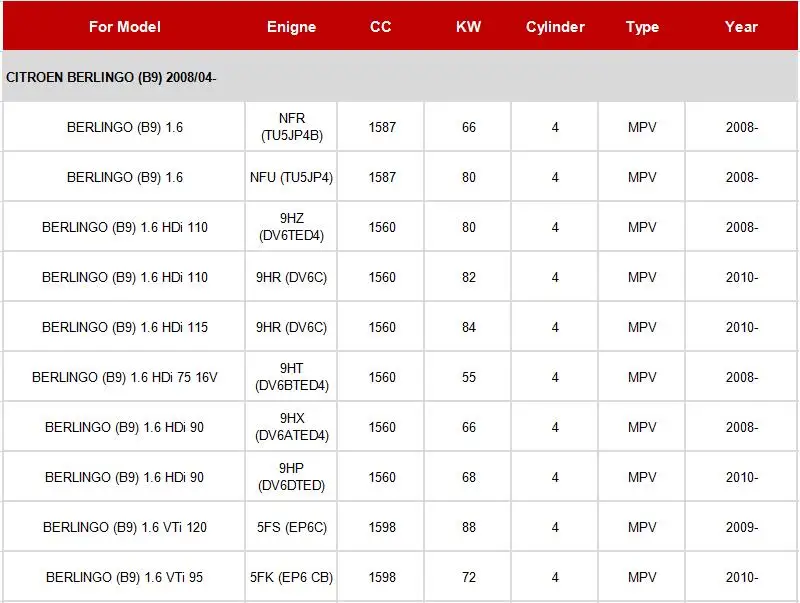The height and width of the screenshot is (603, 800).
Task: Click KW '66' in the 9HX row
Action: [468, 427]
